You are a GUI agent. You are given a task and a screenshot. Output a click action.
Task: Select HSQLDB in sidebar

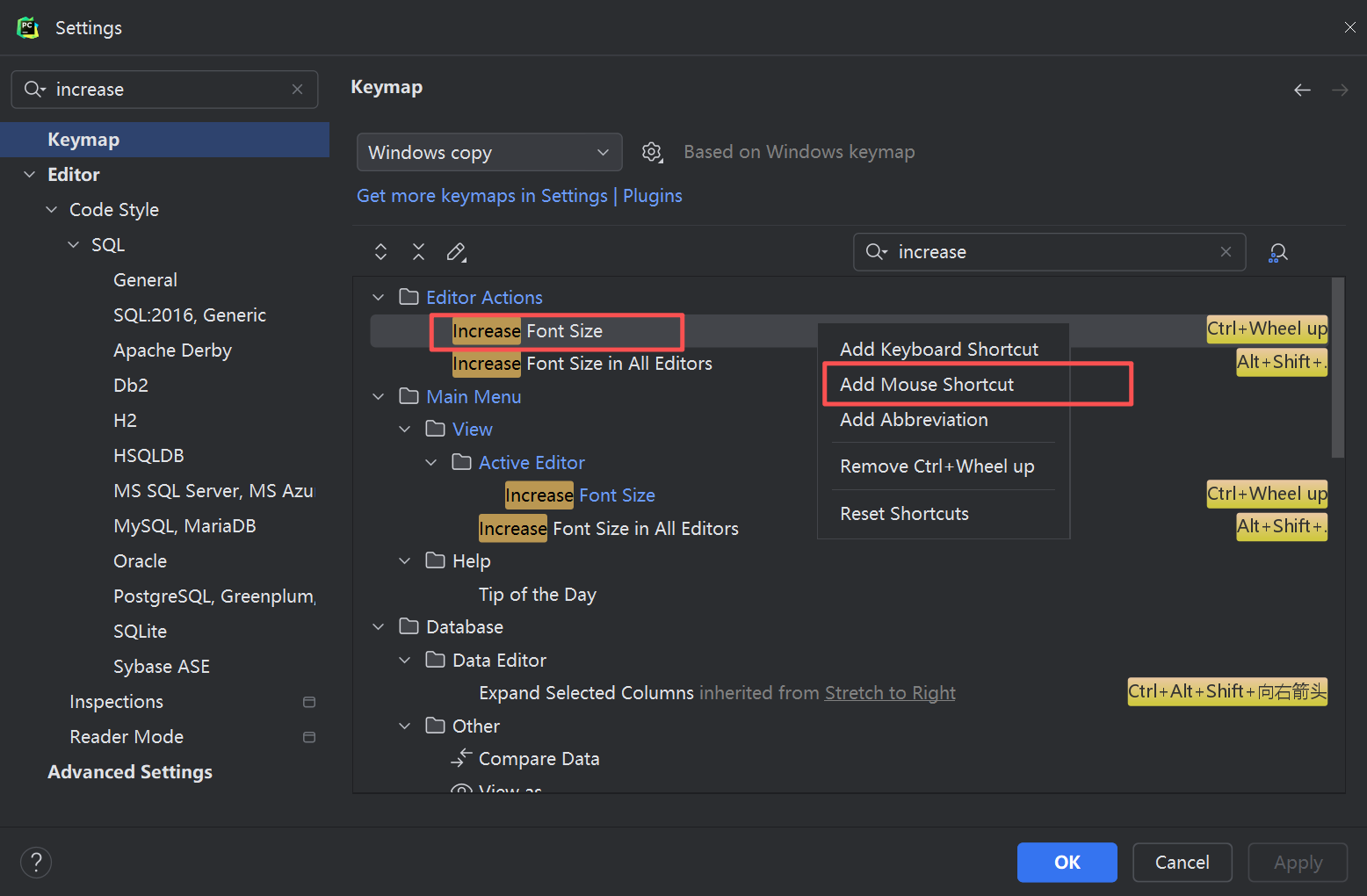coord(148,456)
